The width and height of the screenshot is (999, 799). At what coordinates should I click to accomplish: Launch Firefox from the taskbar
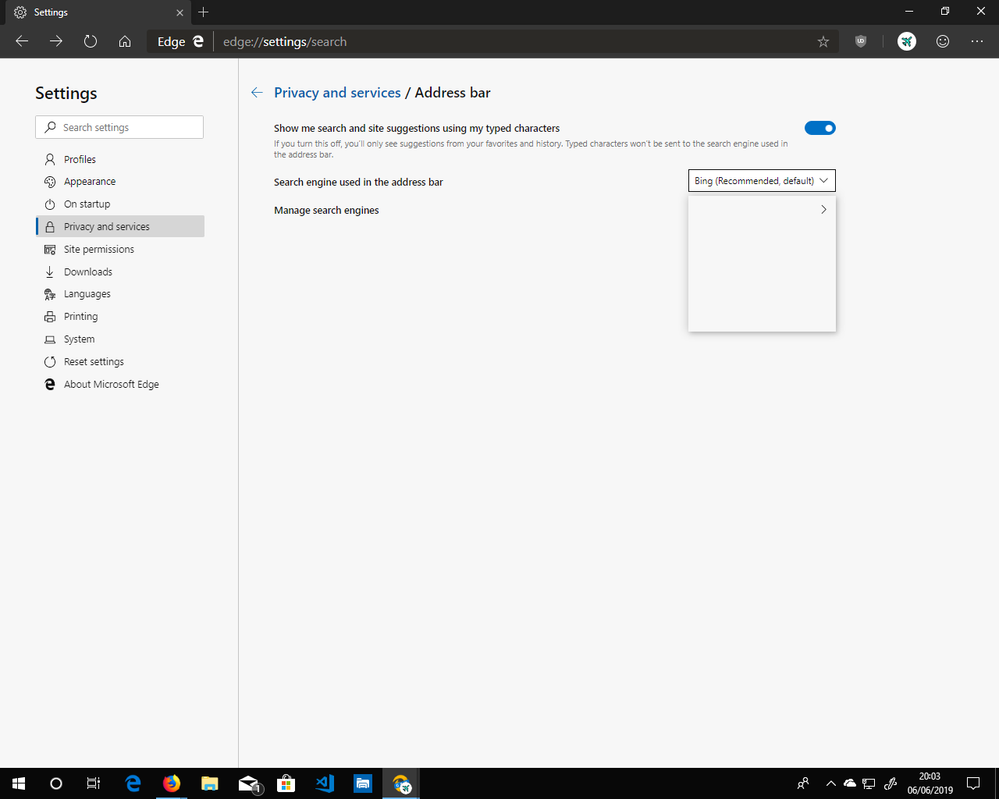pos(171,783)
